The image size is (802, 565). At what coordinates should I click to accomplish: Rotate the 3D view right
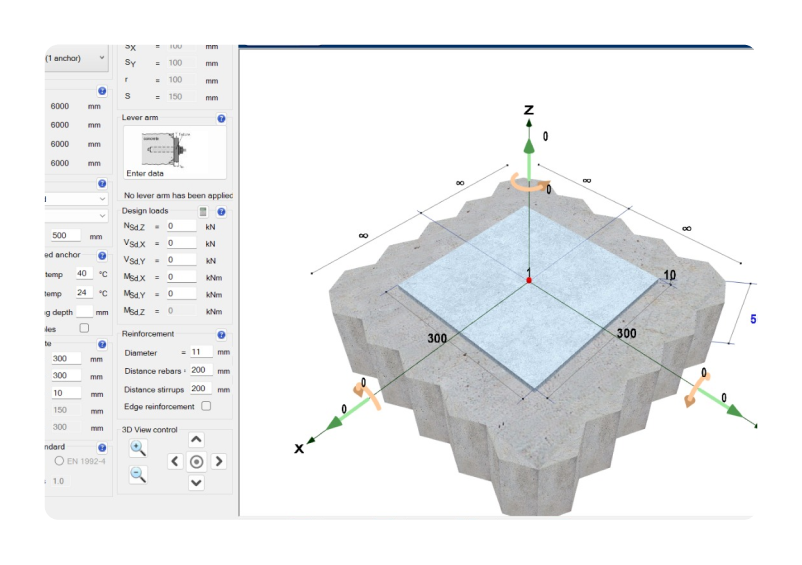[x=219, y=461]
